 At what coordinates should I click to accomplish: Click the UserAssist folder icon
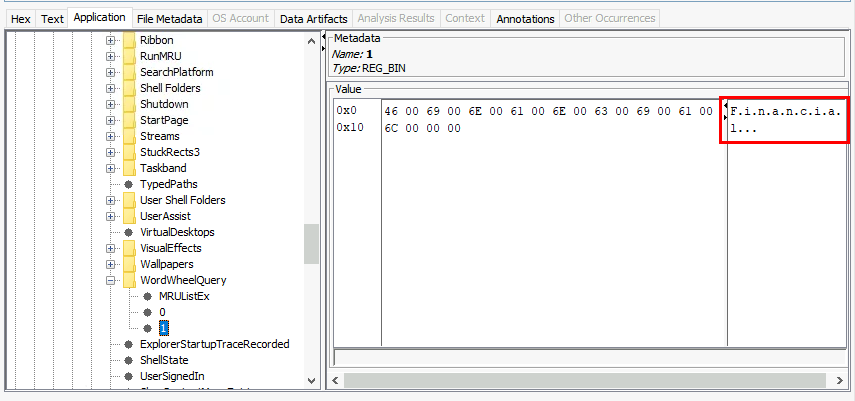coord(129,216)
